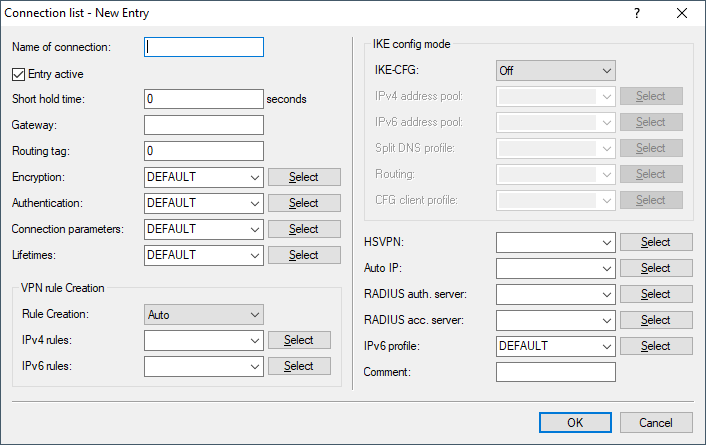Click Select button next to Encryption
This screenshot has height=445, width=706.
[304, 177]
